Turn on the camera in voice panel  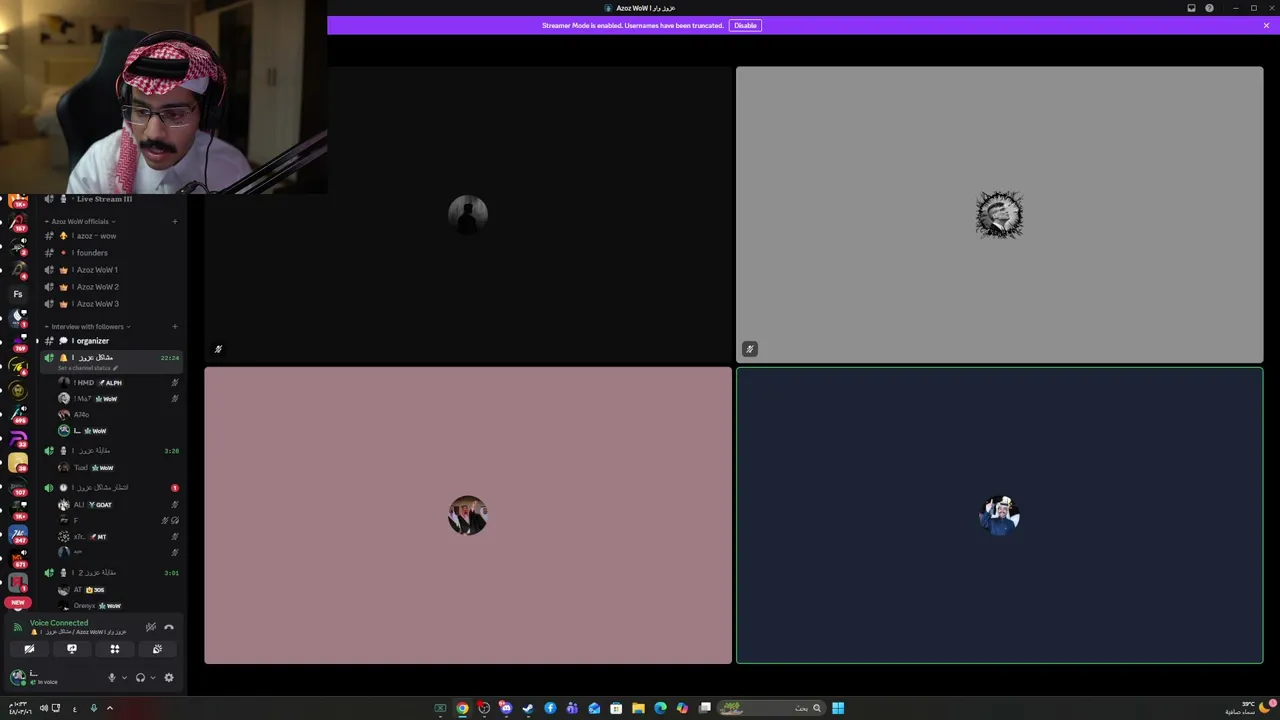tap(29, 649)
